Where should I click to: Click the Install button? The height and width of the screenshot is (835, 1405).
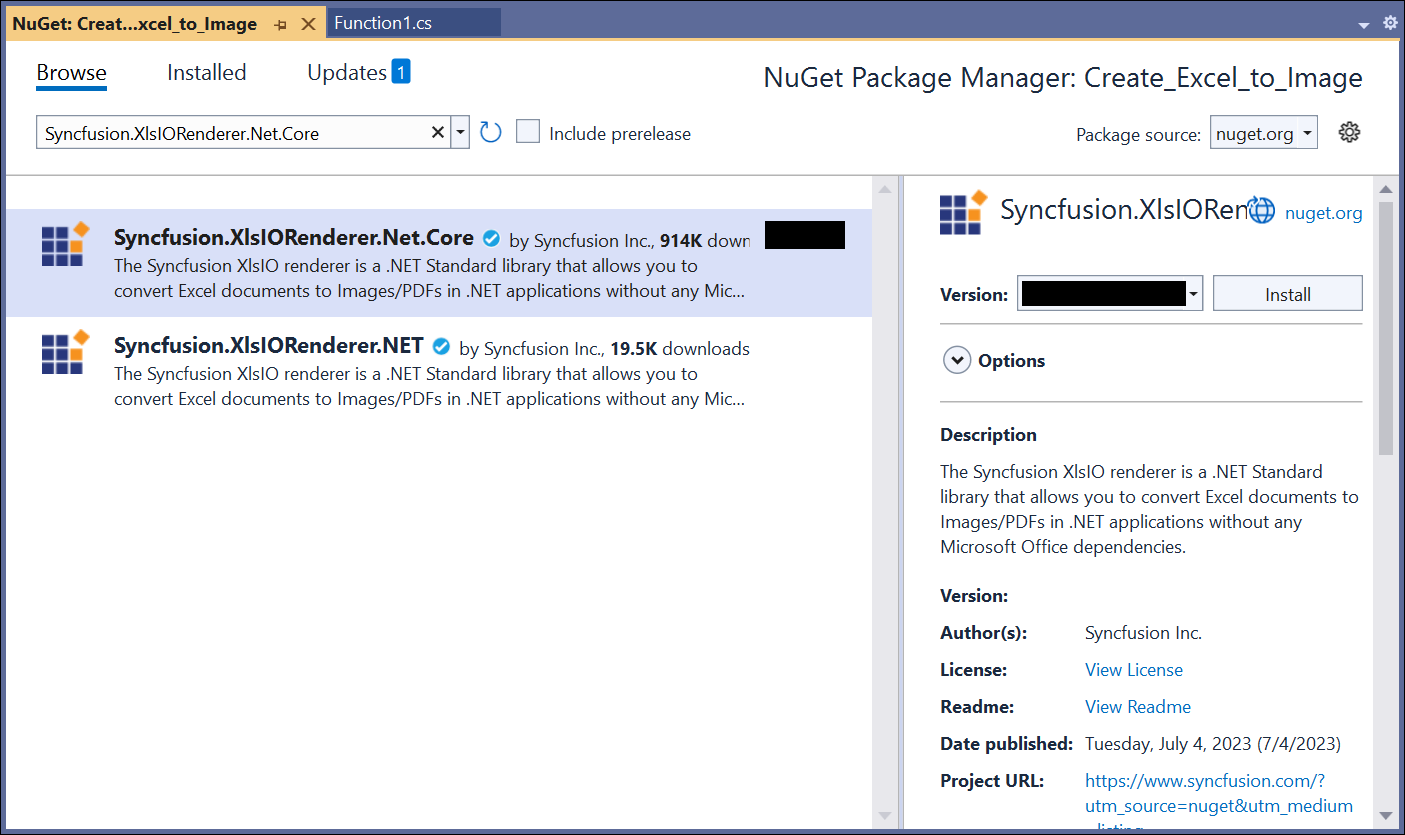(1287, 294)
